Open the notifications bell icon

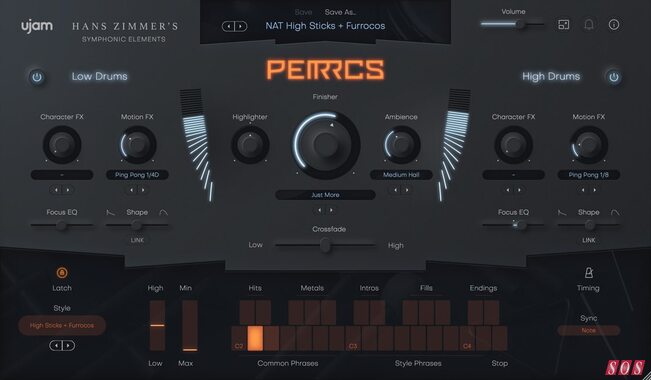coord(589,25)
